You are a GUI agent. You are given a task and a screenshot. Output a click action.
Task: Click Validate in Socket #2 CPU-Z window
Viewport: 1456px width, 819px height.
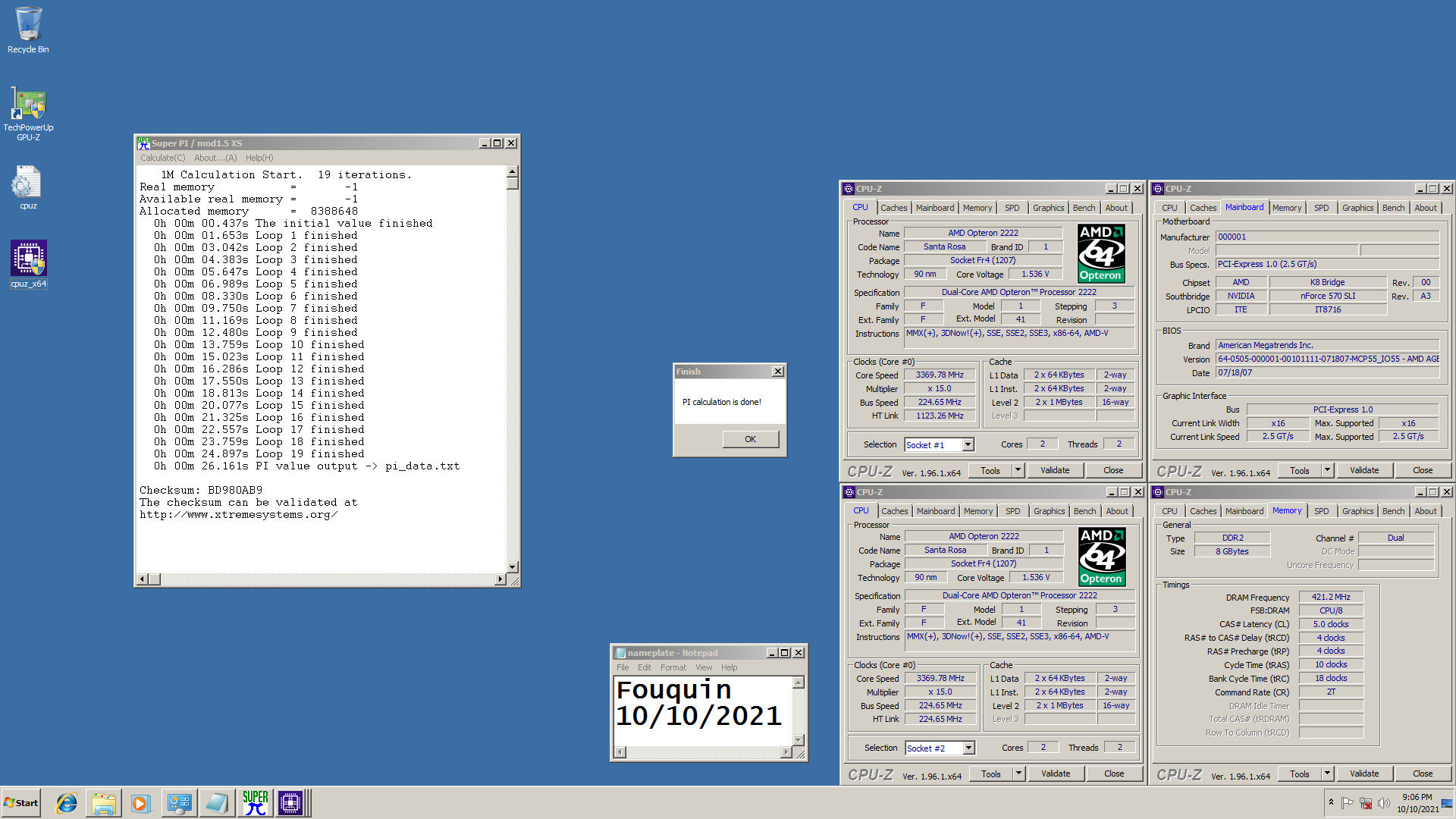1056,773
